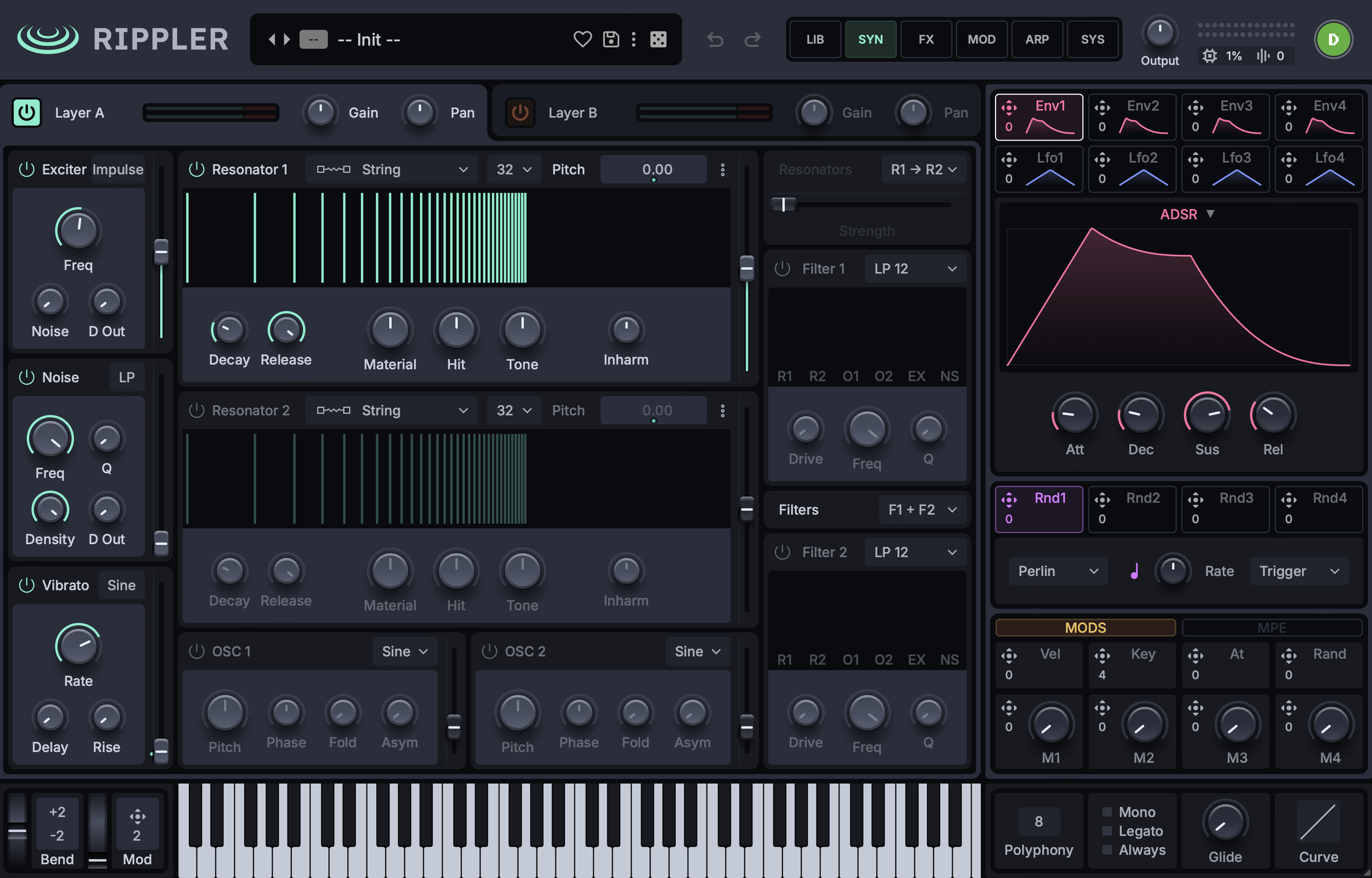This screenshot has width=1372, height=878.
Task: Click the Exciter level vertical slider
Action: 161,253
